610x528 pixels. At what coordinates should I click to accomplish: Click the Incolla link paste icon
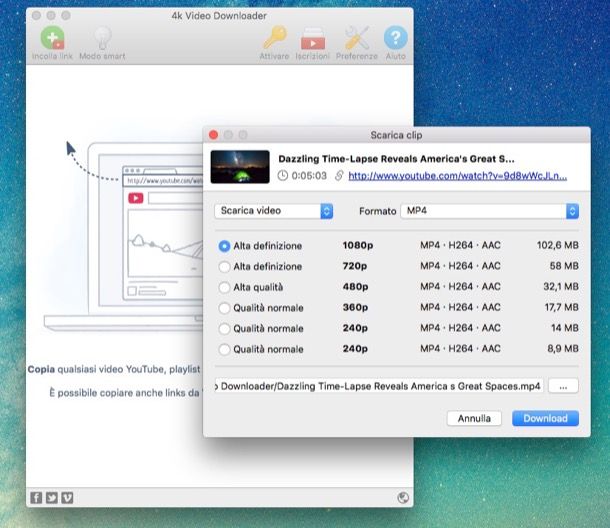coord(52,38)
